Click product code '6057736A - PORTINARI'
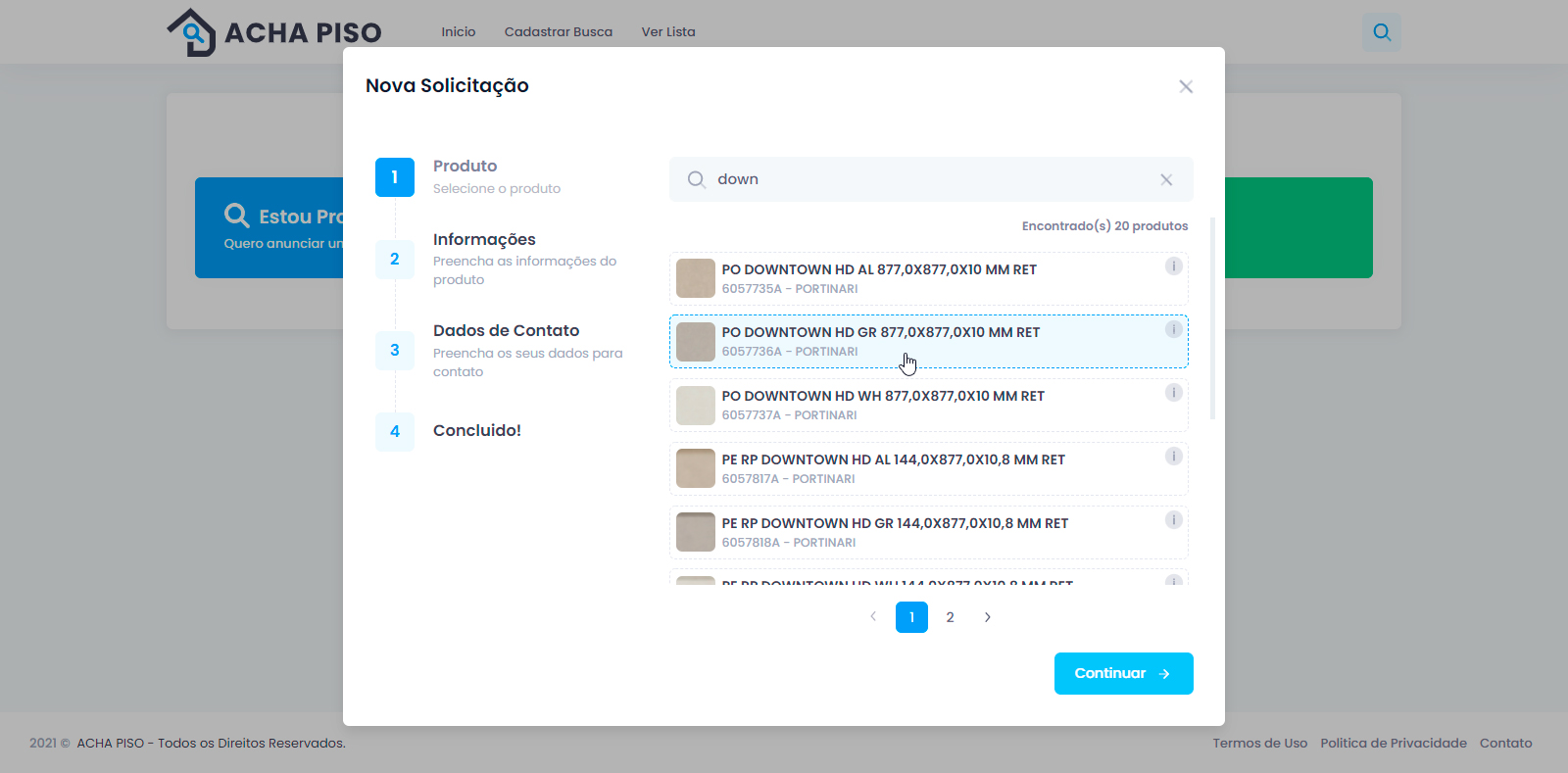1568x773 pixels. click(x=790, y=352)
